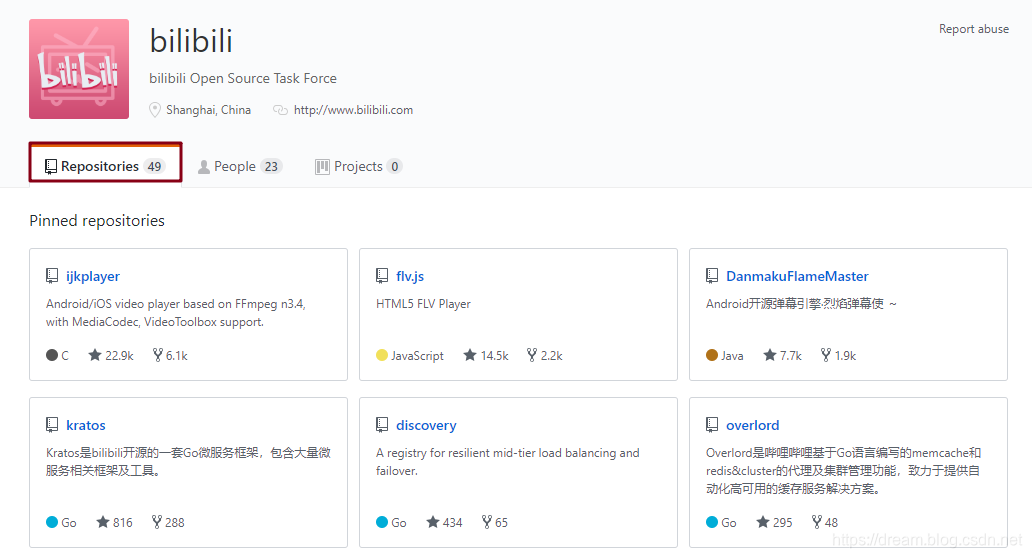This screenshot has height=558, width=1032.
Task: Click the dark C language color dot
Action: point(52,355)
